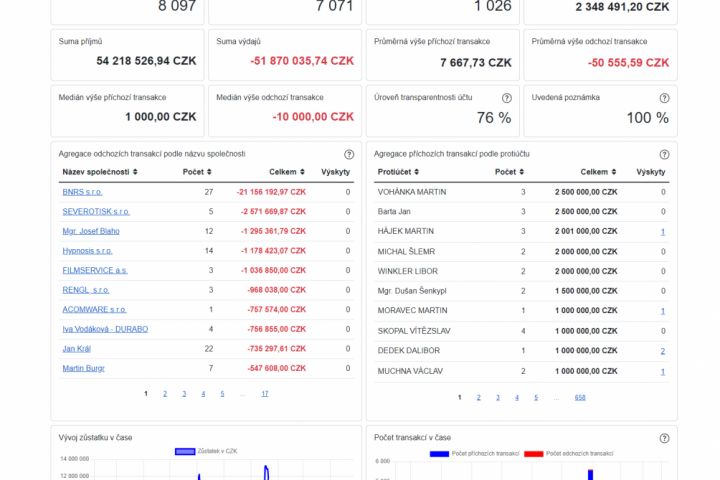This screenshot has height=480, width=720.
Task: Go to page 4 of outgoing table
Action: [203, 394]
